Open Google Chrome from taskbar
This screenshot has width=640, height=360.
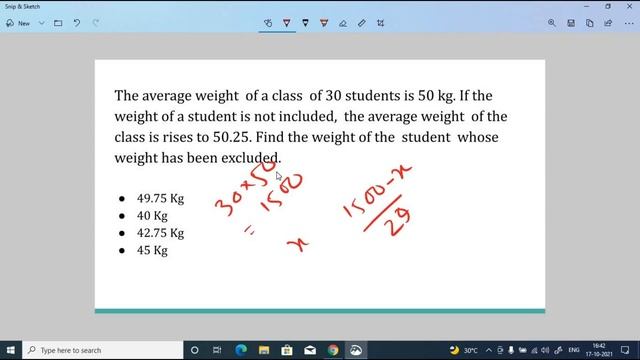333,350
